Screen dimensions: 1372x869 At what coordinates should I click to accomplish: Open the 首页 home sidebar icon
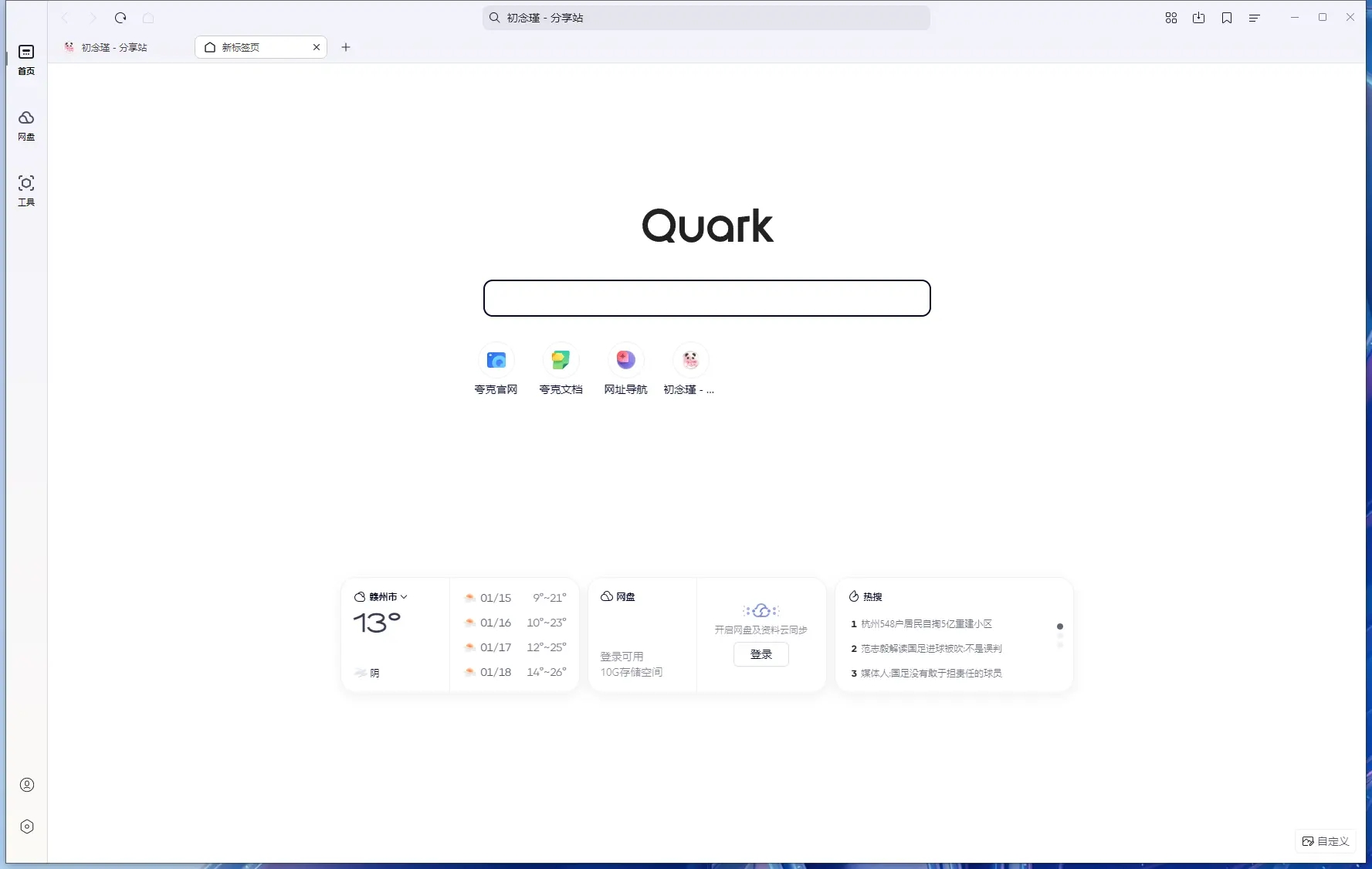coord(26,59)
